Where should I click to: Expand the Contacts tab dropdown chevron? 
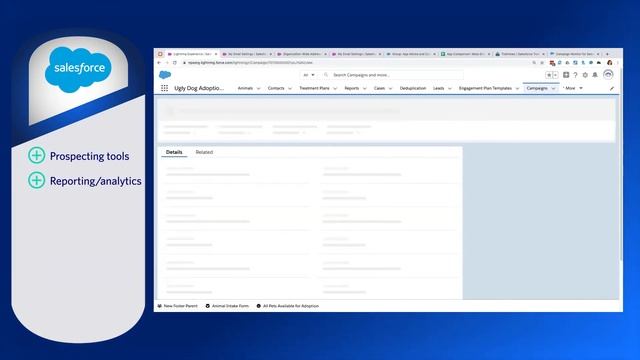[x=290, y=88]
